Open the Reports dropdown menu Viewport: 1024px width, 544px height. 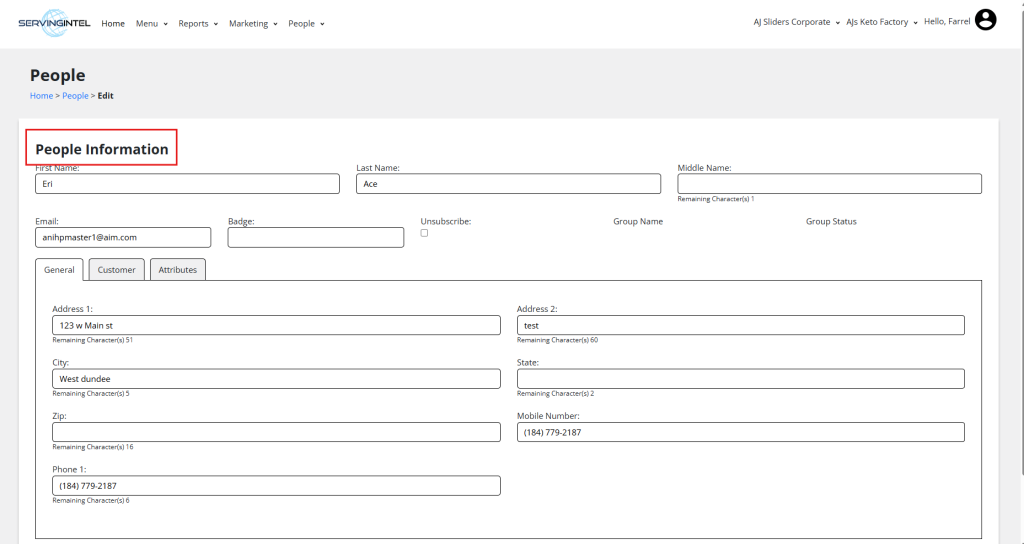198,24
